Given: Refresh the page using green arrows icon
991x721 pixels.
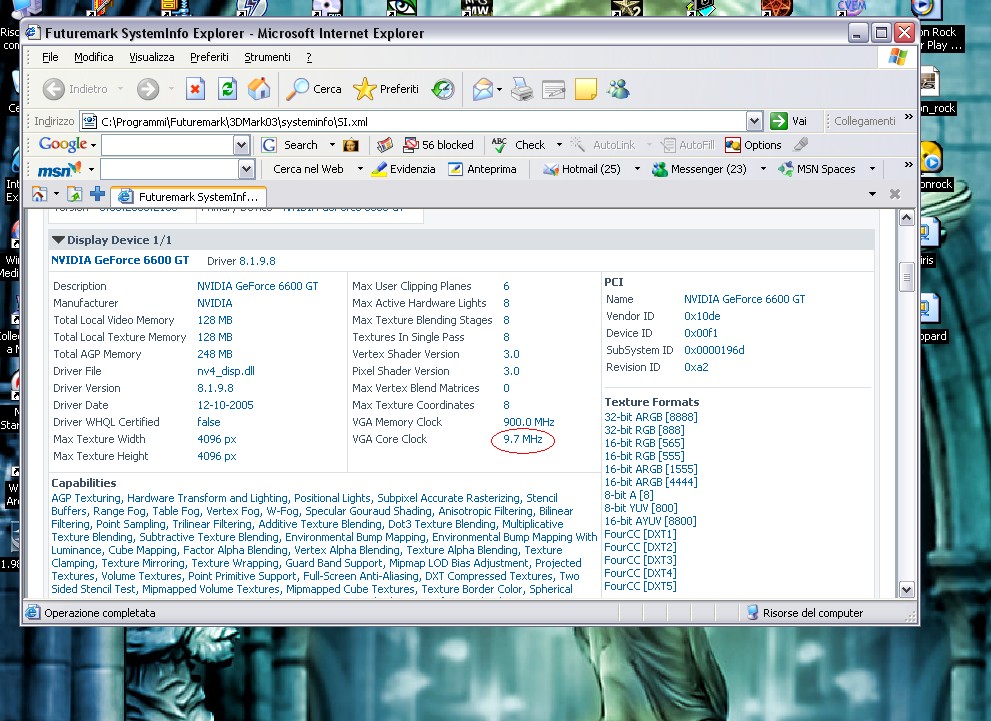Looking at the screenshot, I should pyautogui.click(x=228, y=89).
